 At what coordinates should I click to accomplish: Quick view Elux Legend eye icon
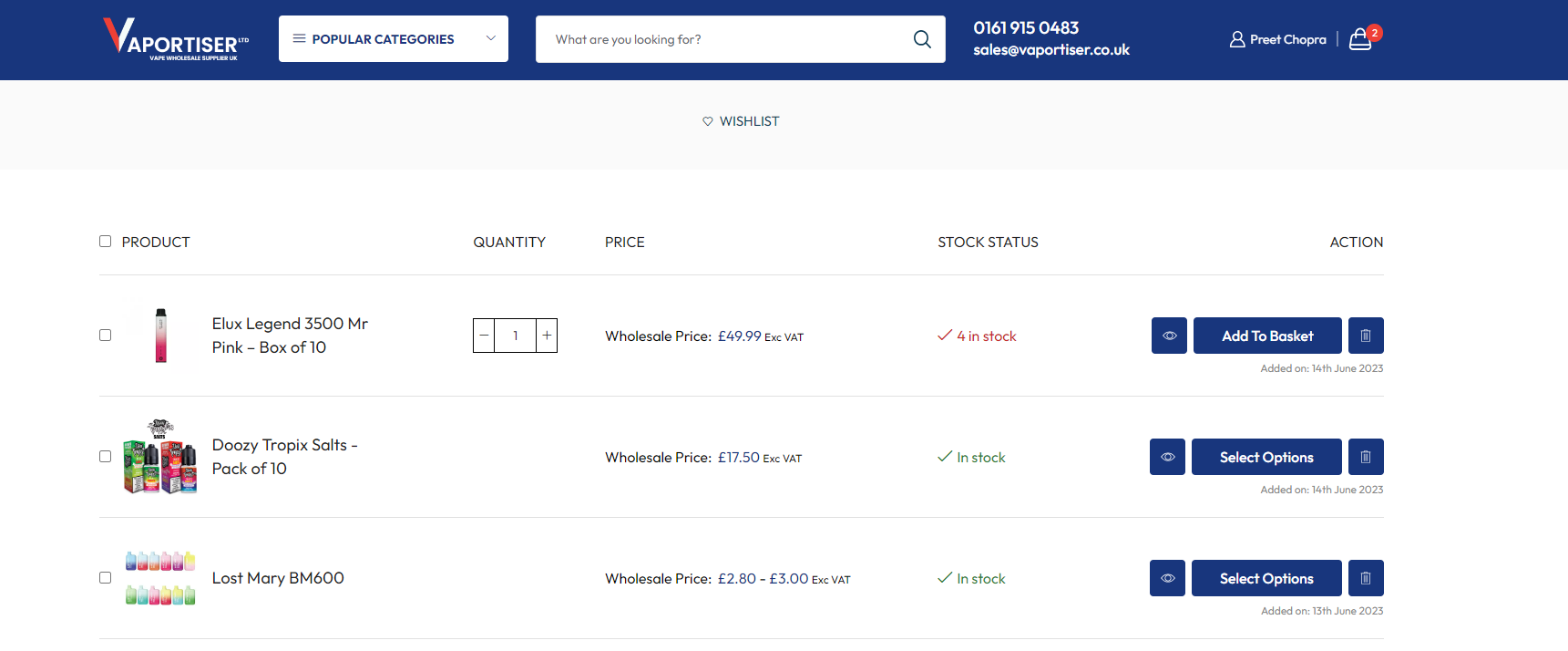point(1169,336)
